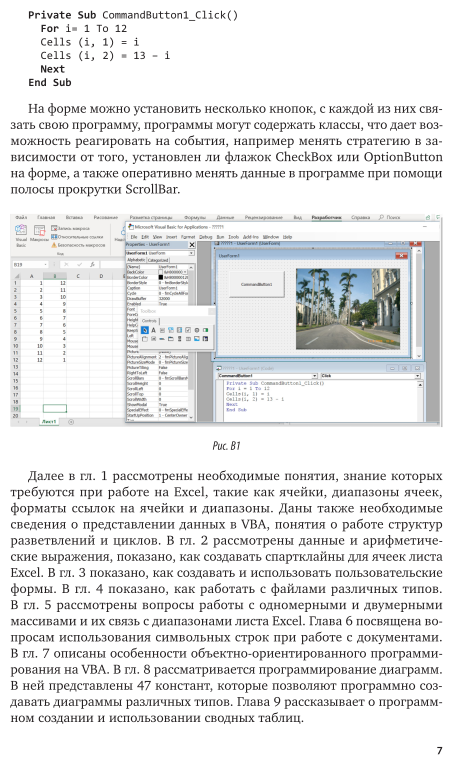The image size is (453, 765).
Task: Click the 'Private Sub CommandButton1_Click()' code line
Action: click(275, 383)
